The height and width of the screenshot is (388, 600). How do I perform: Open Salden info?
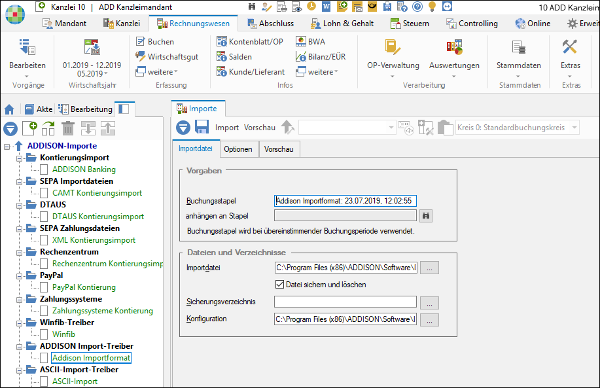point(234,57)
